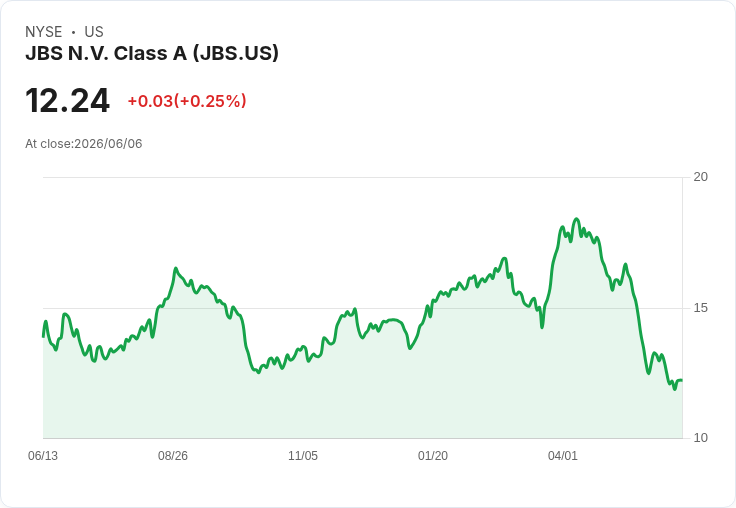The height and width of the screenshot is (508, 736).
Task: Click the NYSE exchange label
Action: tap(44, 32)
